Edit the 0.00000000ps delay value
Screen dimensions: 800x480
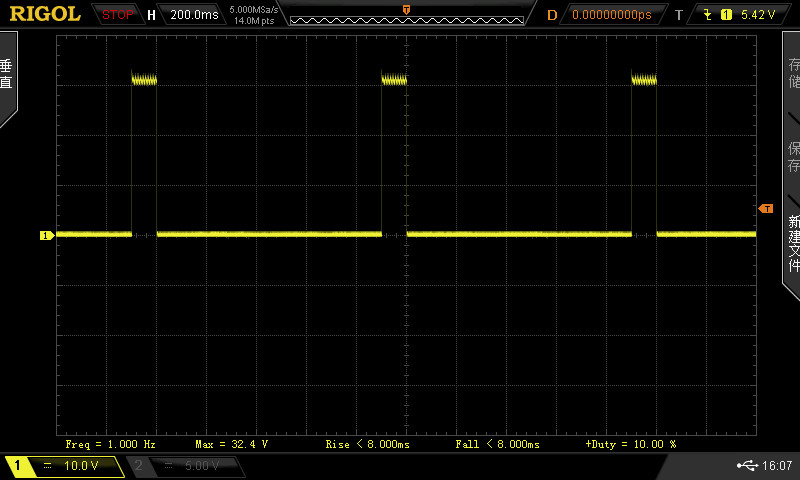611,15
